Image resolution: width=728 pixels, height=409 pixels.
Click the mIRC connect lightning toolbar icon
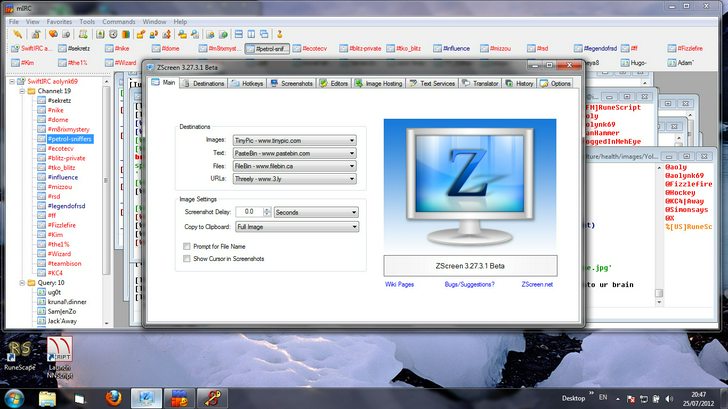coord(18,34)
